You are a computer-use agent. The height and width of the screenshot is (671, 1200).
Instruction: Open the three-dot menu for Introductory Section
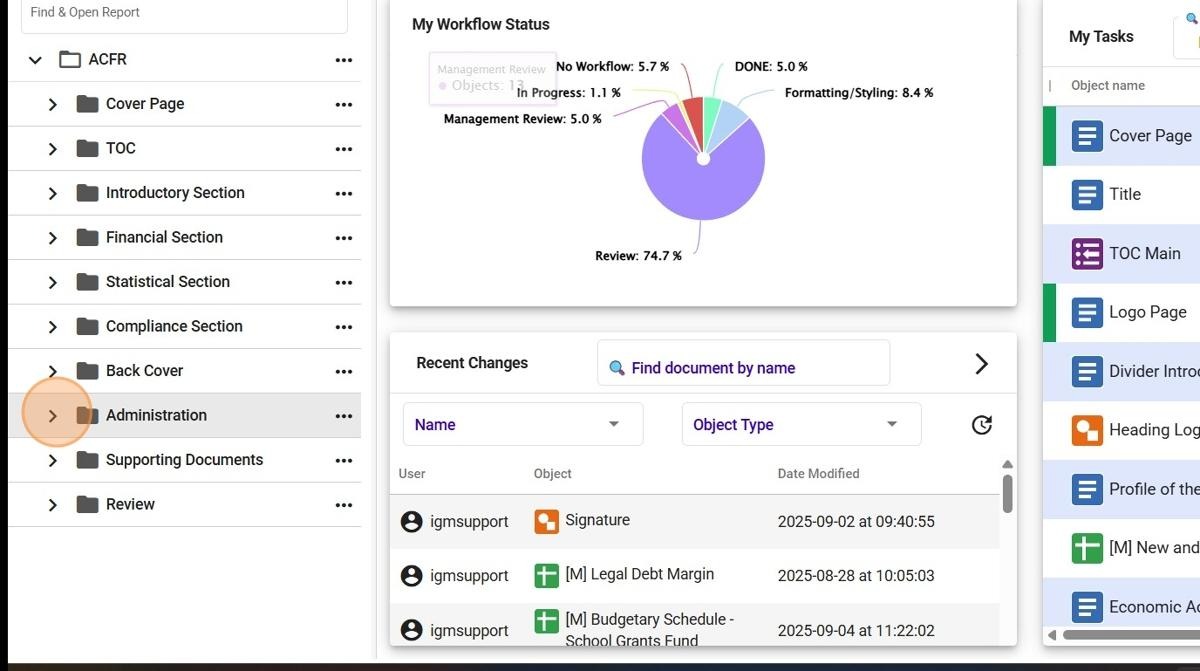pyautogui.click(x=344, y=193)
